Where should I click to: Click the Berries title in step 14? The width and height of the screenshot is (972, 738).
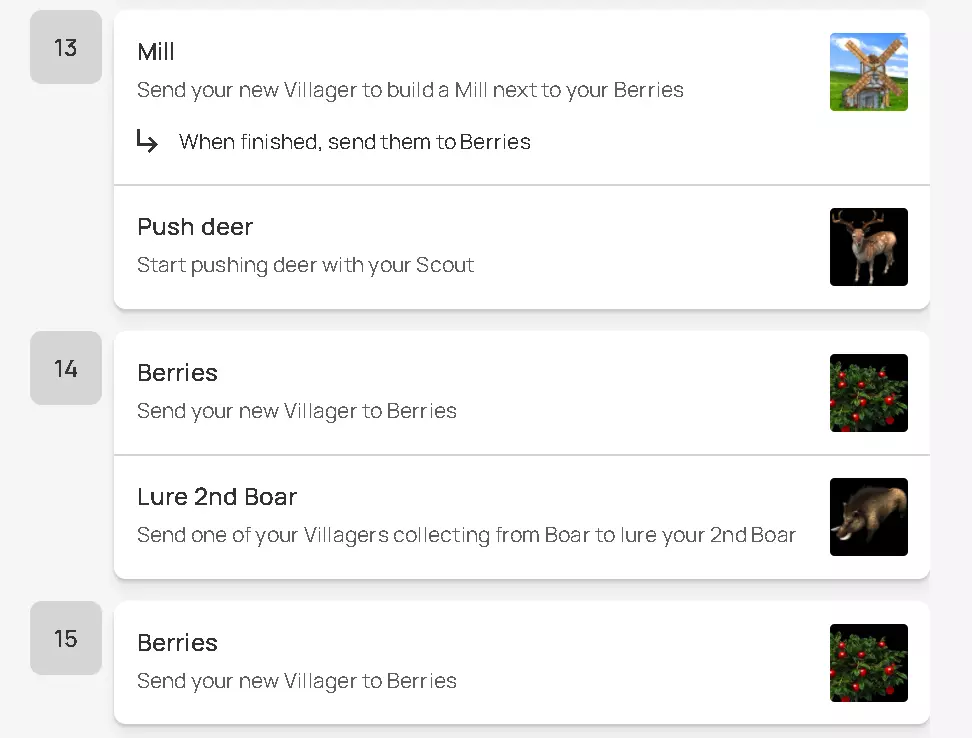point(177,373)
